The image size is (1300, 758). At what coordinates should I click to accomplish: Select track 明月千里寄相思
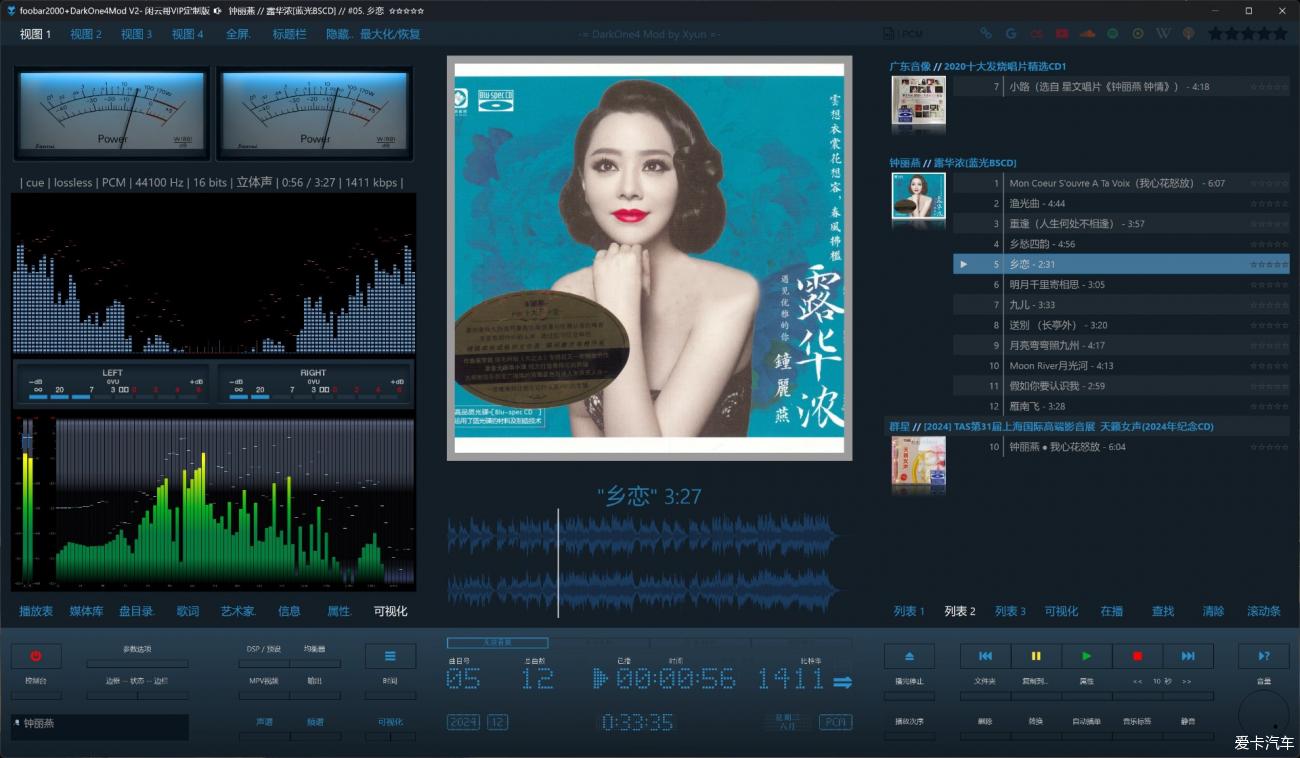coord(1120,285)
